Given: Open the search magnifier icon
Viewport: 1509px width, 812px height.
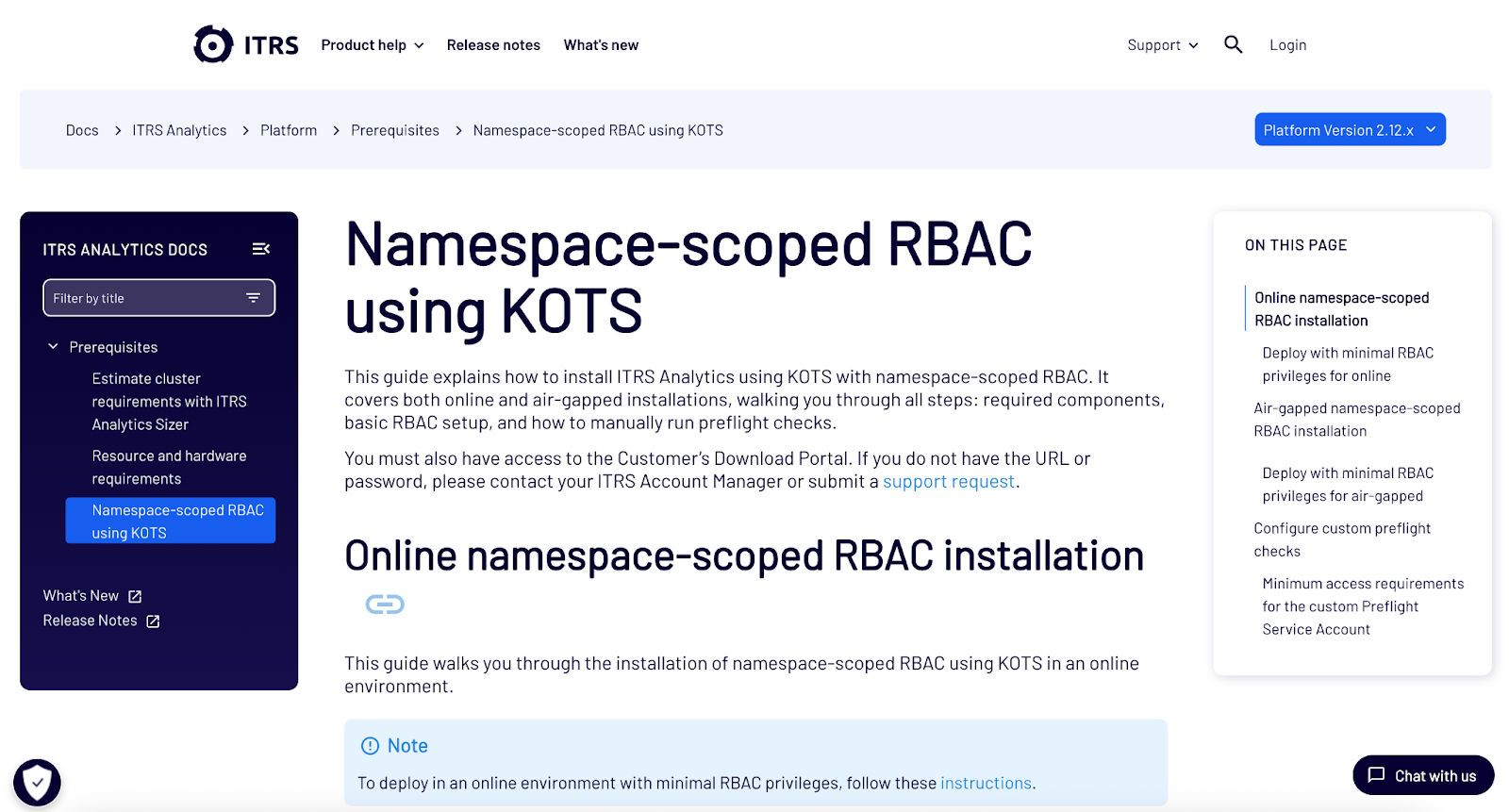Looking at the screenshot, I should point(1233,44).
